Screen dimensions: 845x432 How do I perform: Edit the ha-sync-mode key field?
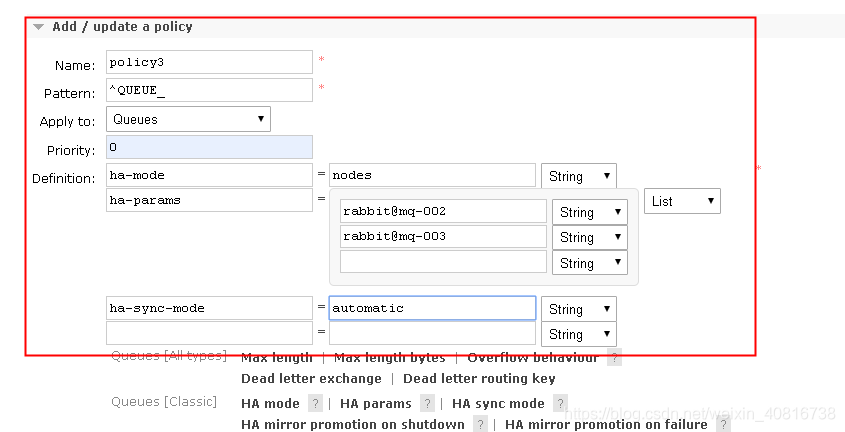coord(209,308)
